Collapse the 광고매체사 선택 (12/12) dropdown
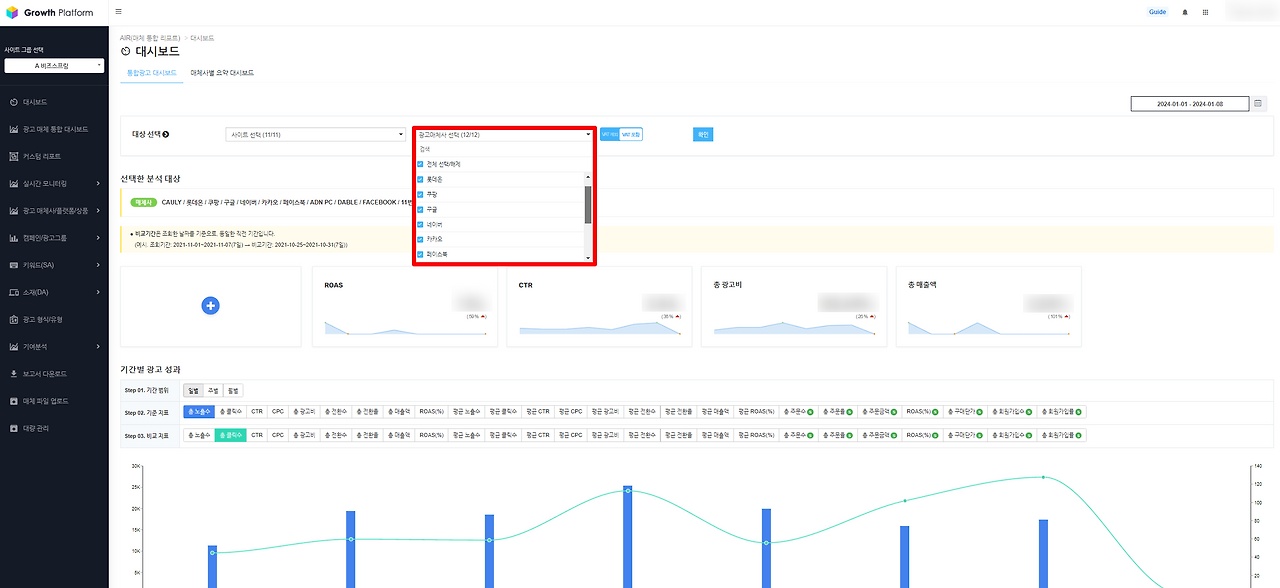 click(504, 134)
